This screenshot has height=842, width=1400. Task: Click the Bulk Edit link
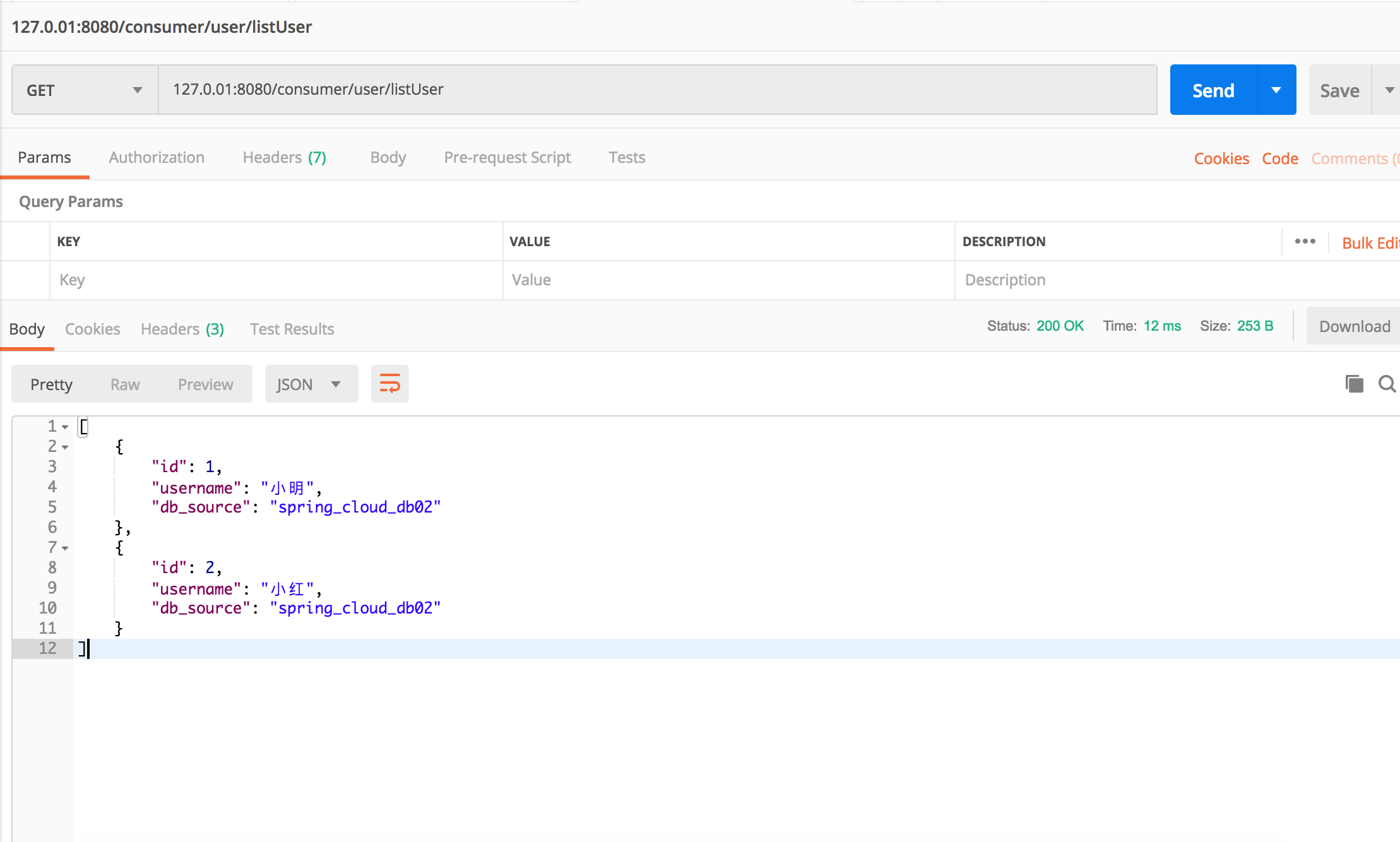tap(1370, 243)
